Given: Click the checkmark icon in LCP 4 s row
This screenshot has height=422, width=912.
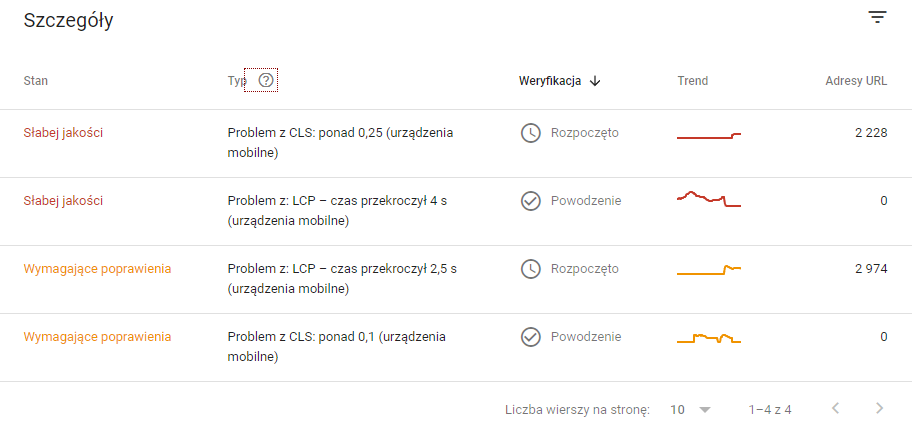Looking at the screenshot, I should (x=530, y=201).
